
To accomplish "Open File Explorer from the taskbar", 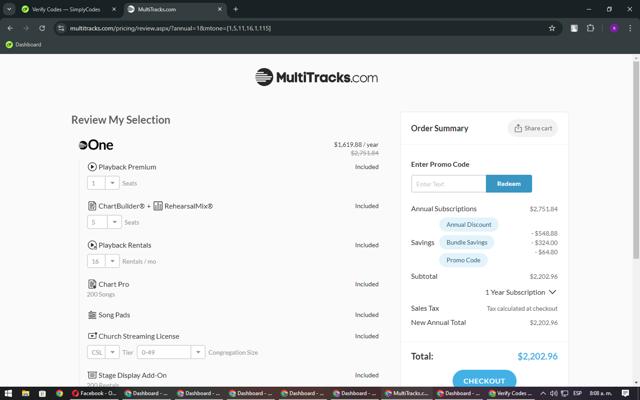I will 25,393.
